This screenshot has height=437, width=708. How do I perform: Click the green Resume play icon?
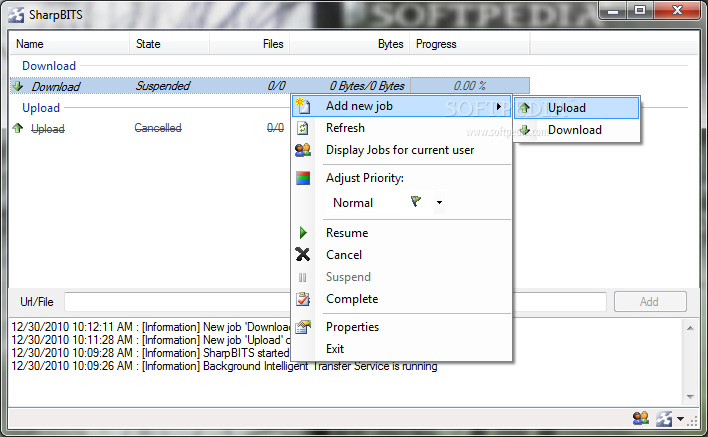click(303, 233)
